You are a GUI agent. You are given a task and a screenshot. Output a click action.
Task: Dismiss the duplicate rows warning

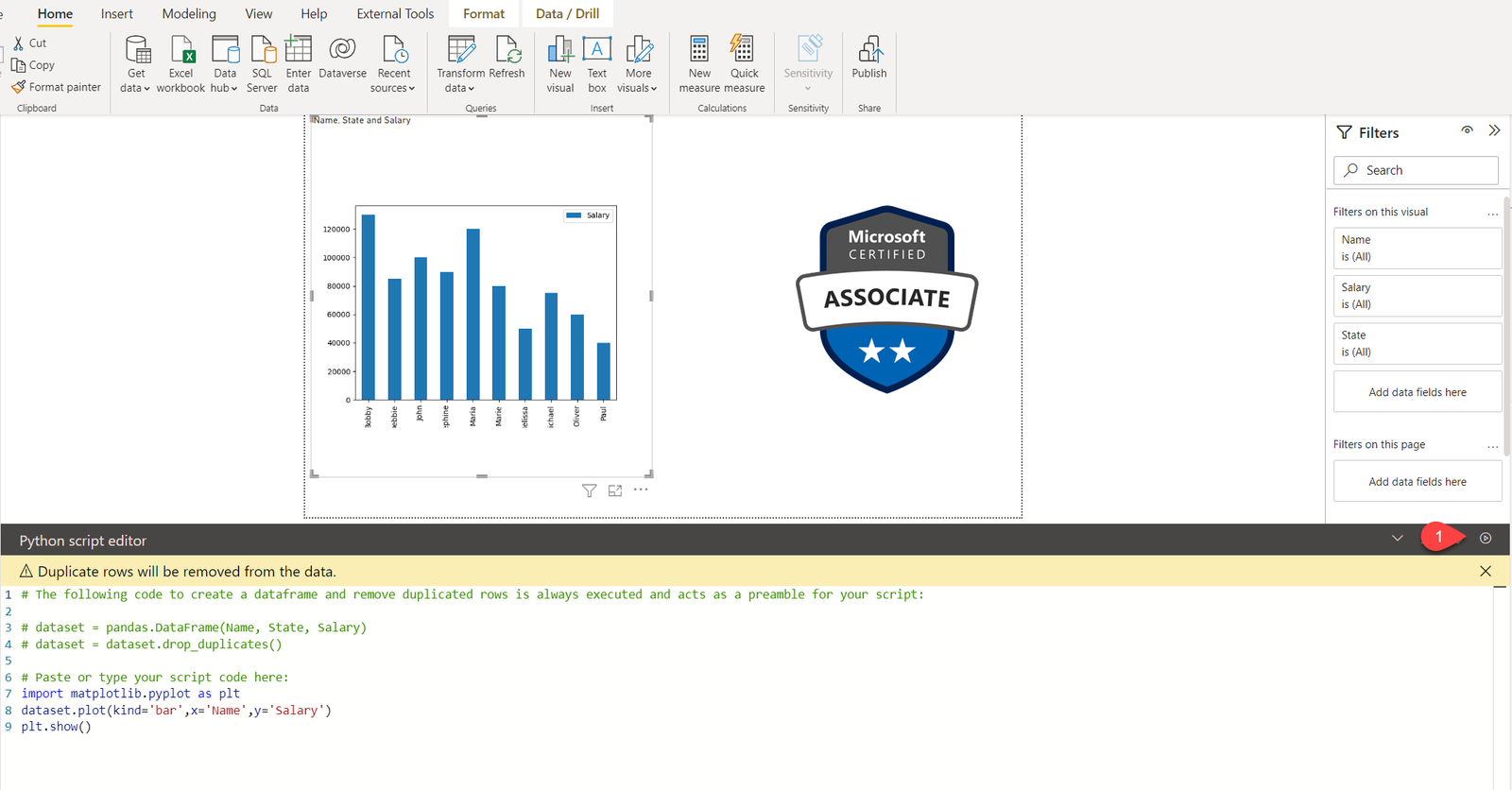(1486, 571)
